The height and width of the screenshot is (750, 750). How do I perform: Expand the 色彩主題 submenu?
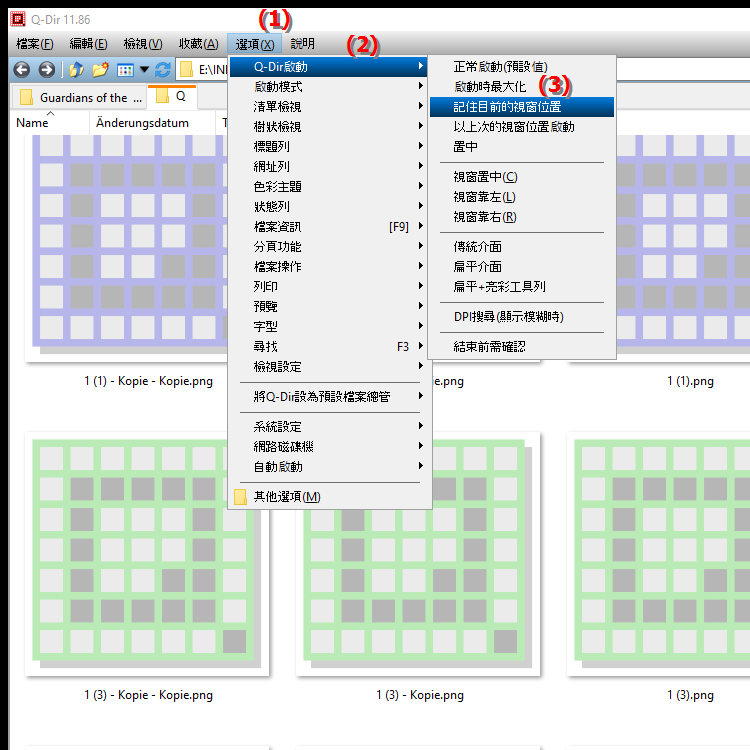329,187
